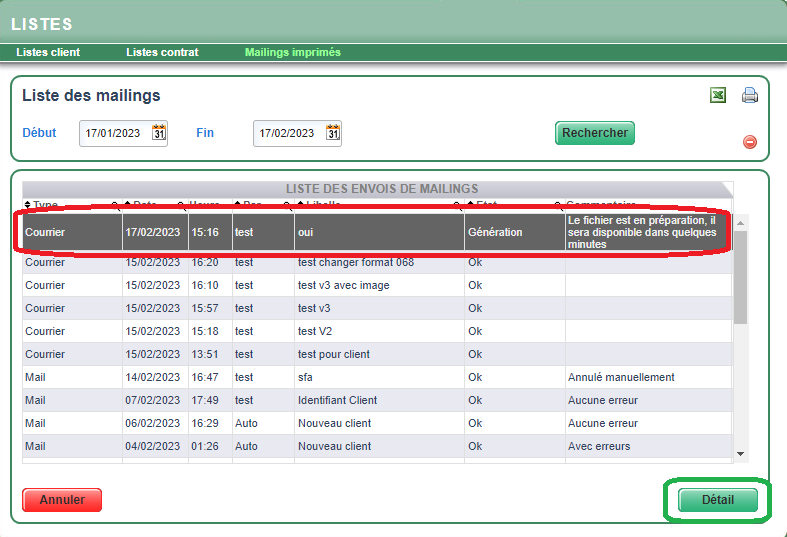
Task: Click the Fin date input field
Action: (x=288, y=133)
